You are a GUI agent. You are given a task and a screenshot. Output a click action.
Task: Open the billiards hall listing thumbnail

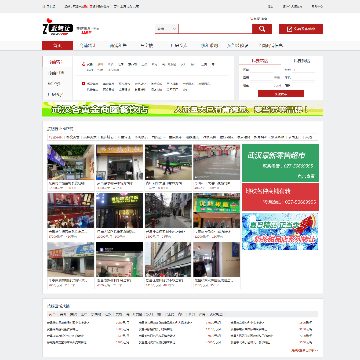coord(168,162)
